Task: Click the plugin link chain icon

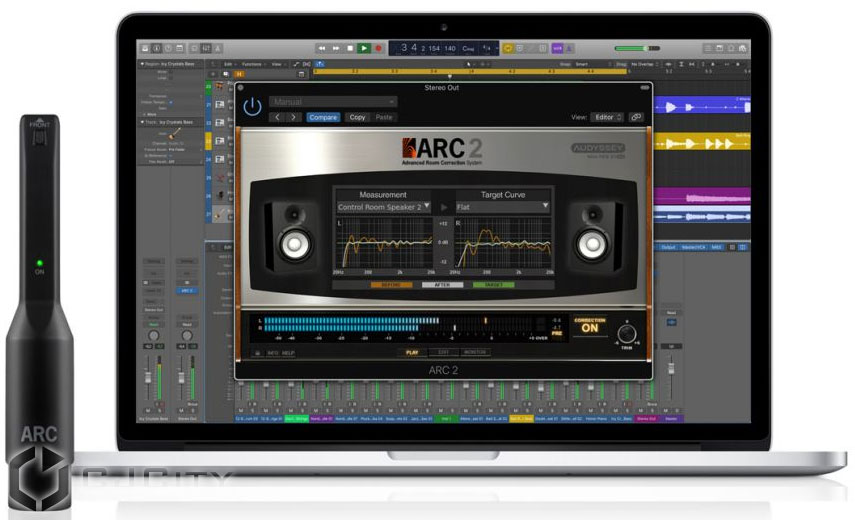Action: [636, 117]
